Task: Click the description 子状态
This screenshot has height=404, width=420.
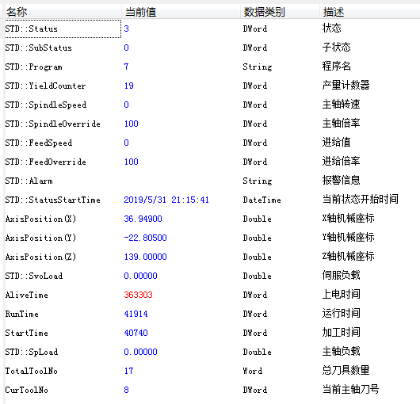Action: pos(336,47)
